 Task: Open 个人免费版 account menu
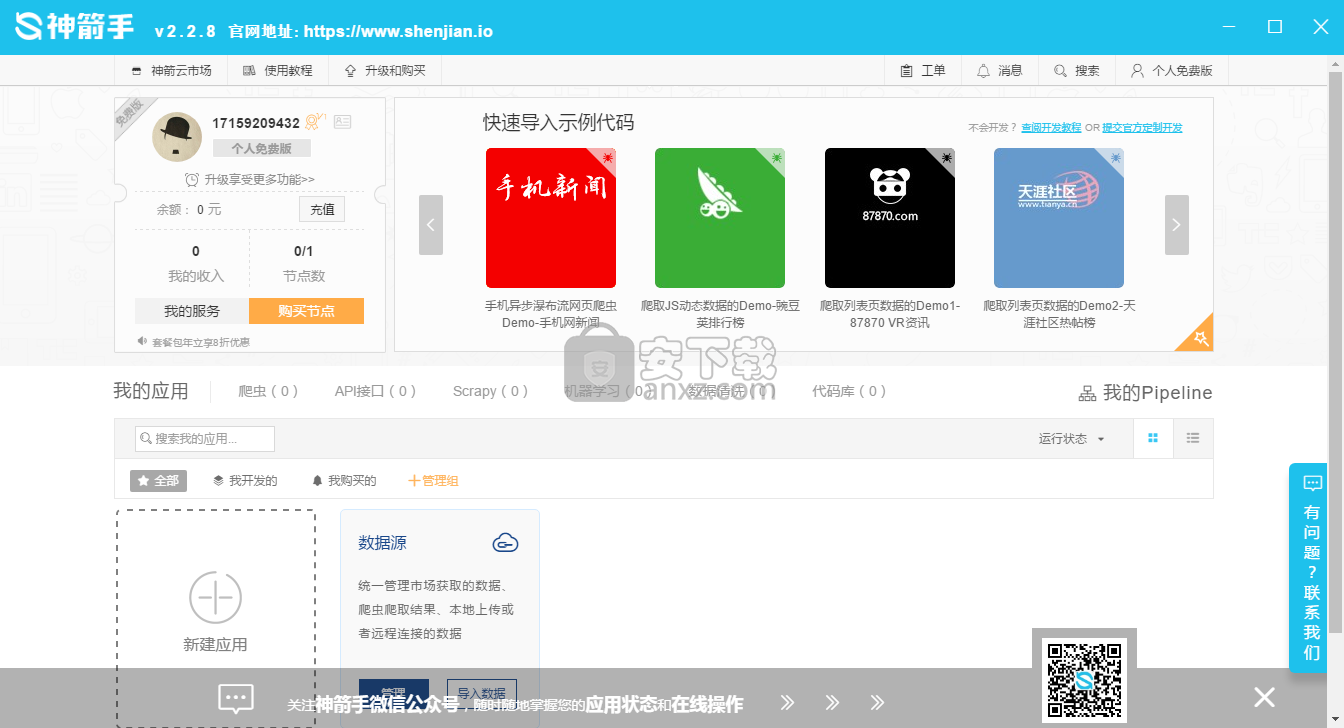coord(1171,71)
